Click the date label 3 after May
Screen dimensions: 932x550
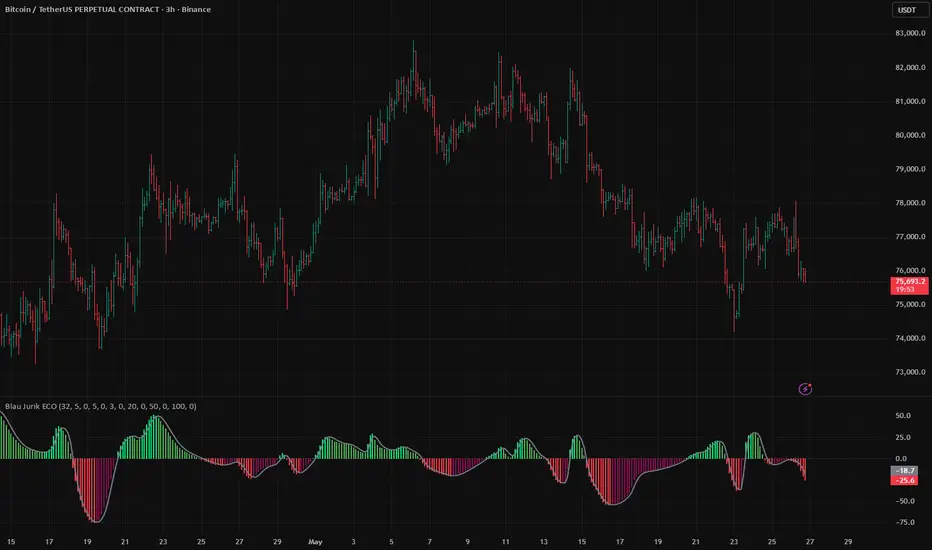353,542
